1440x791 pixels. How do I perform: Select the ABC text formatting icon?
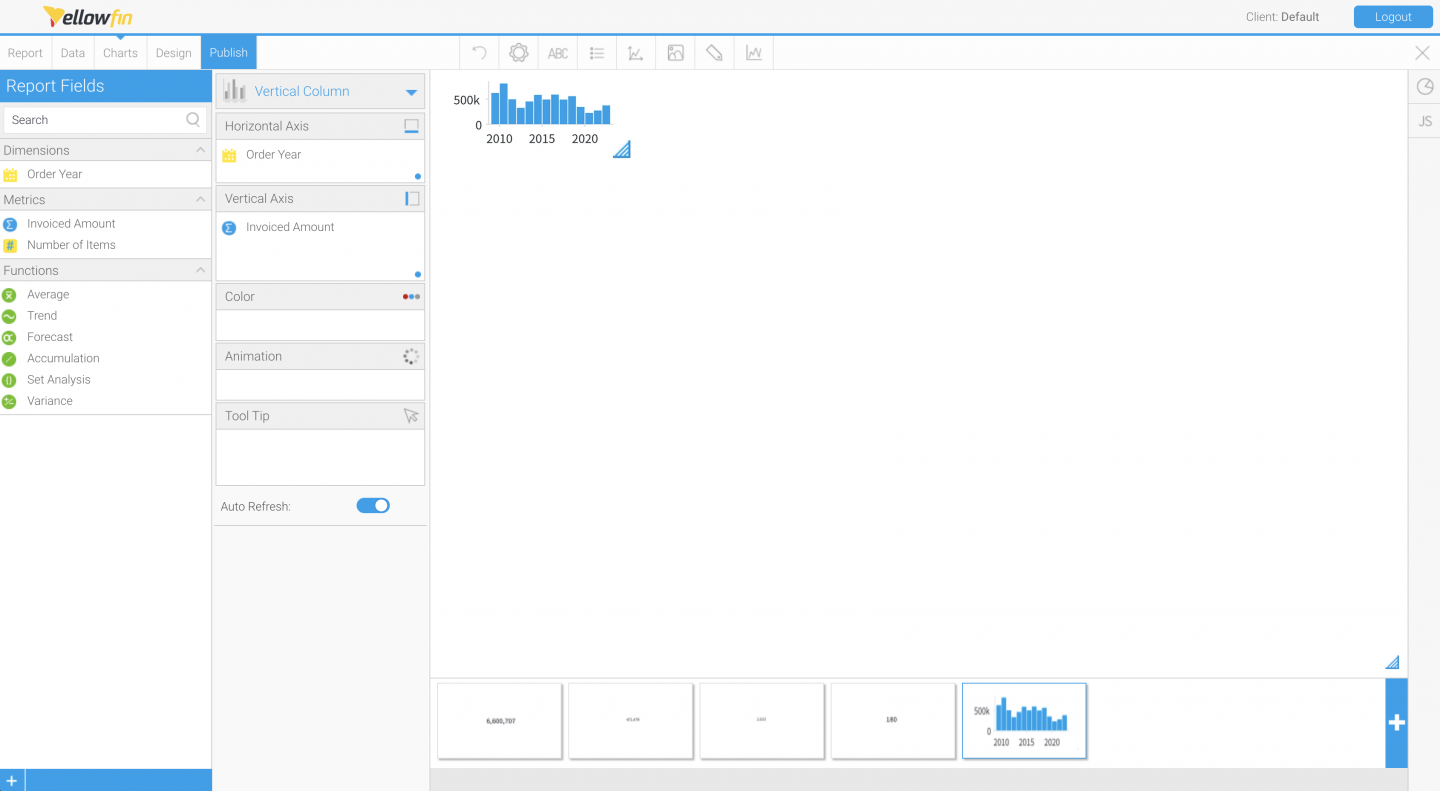(557, 52)
